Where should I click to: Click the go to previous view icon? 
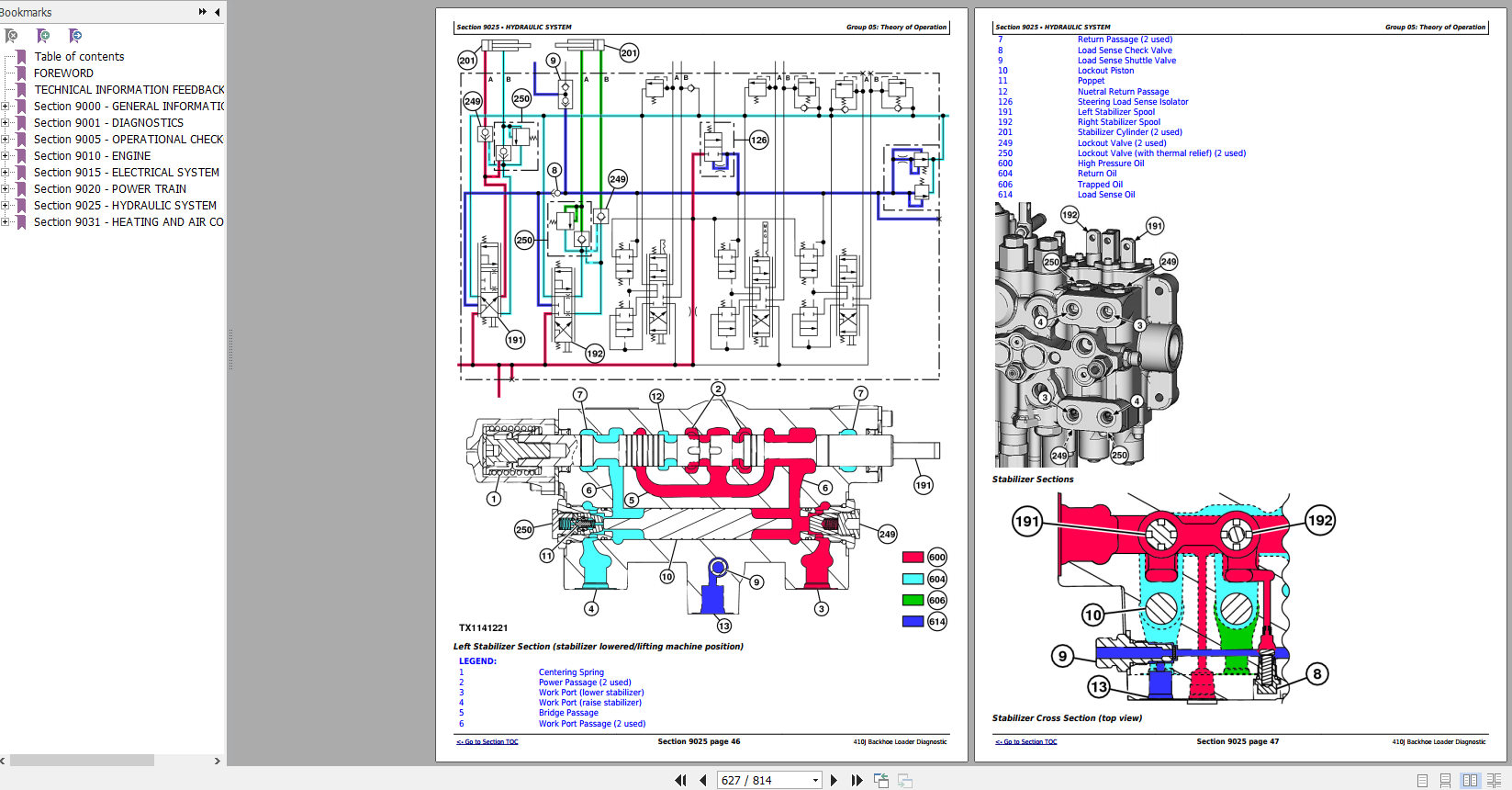(881, 780)
